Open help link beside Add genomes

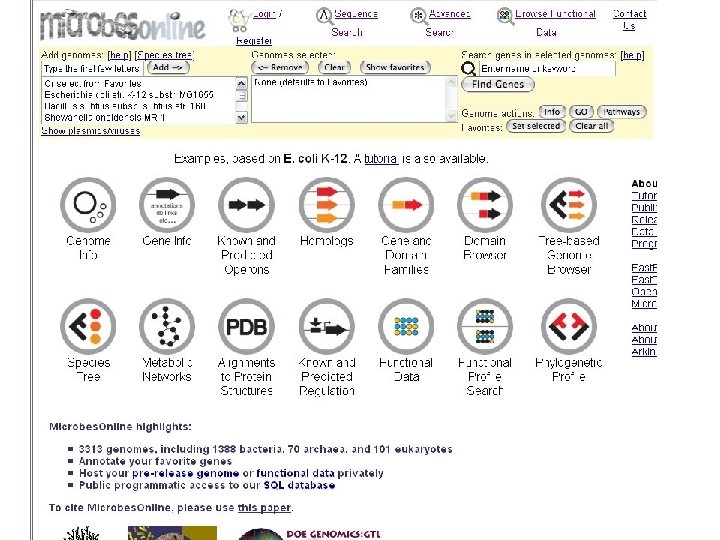(x=119, y=55)
